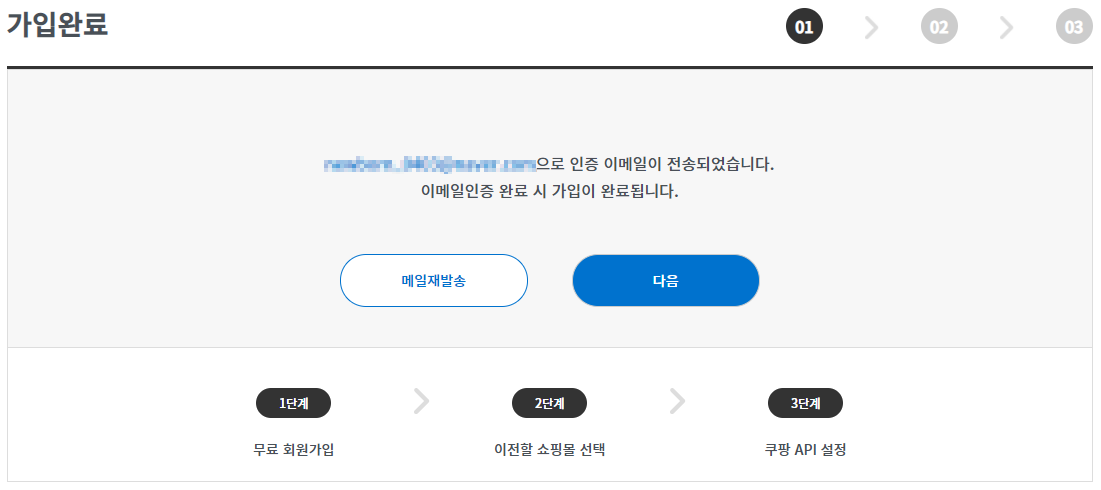Click the chevron between steps 01 and 02

pos(871,27)
